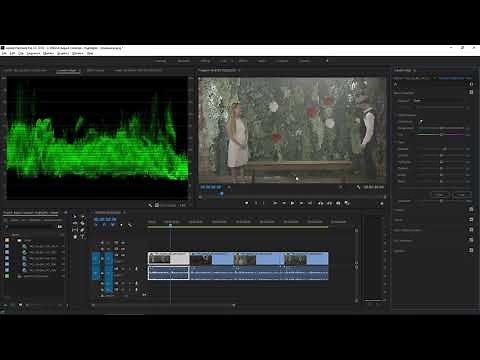Click the Lift button
Image resolution: width=480 pixels, height=360 pixels.
[320, 203]
